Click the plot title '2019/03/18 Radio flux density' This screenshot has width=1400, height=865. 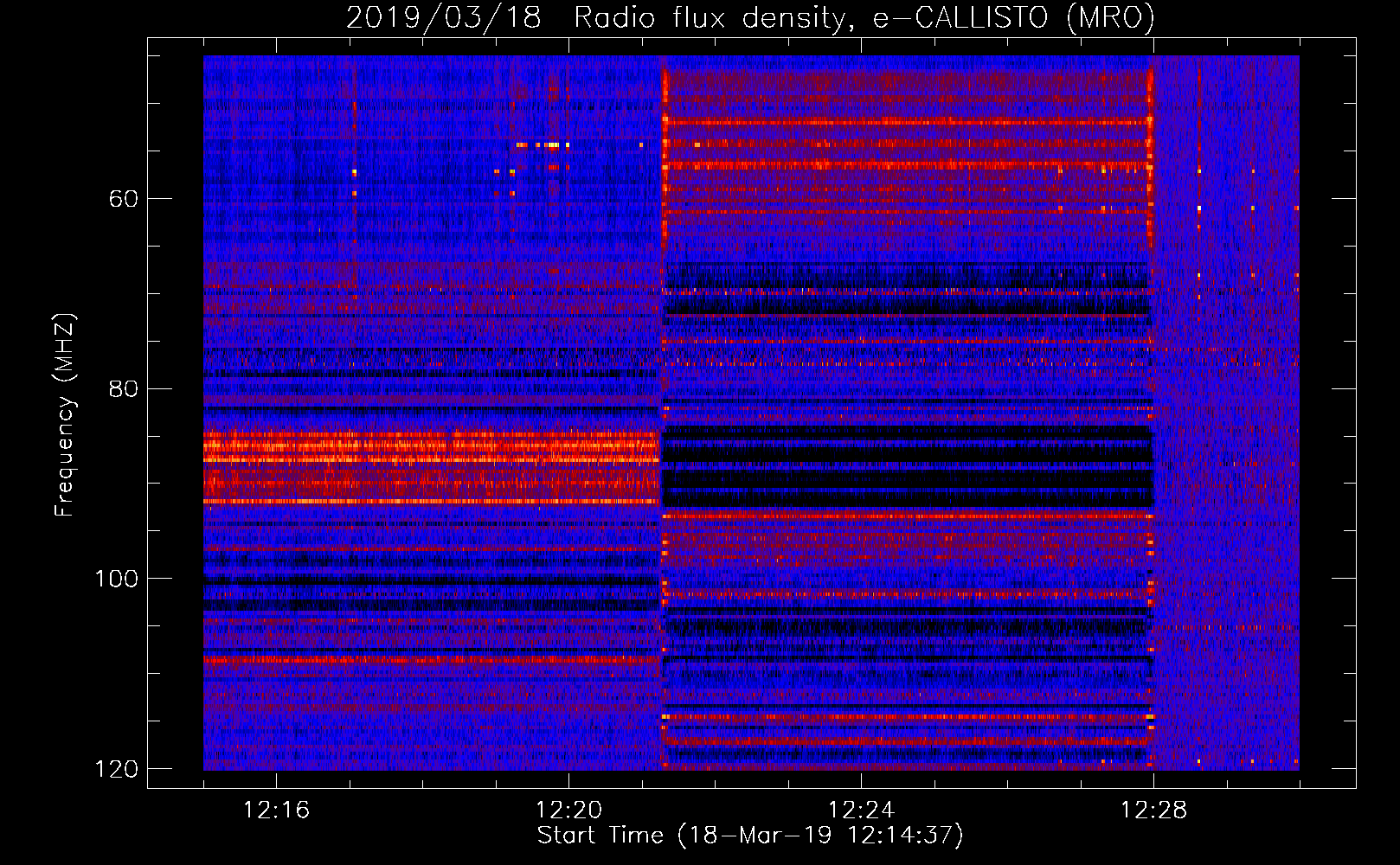coord(750,17)
